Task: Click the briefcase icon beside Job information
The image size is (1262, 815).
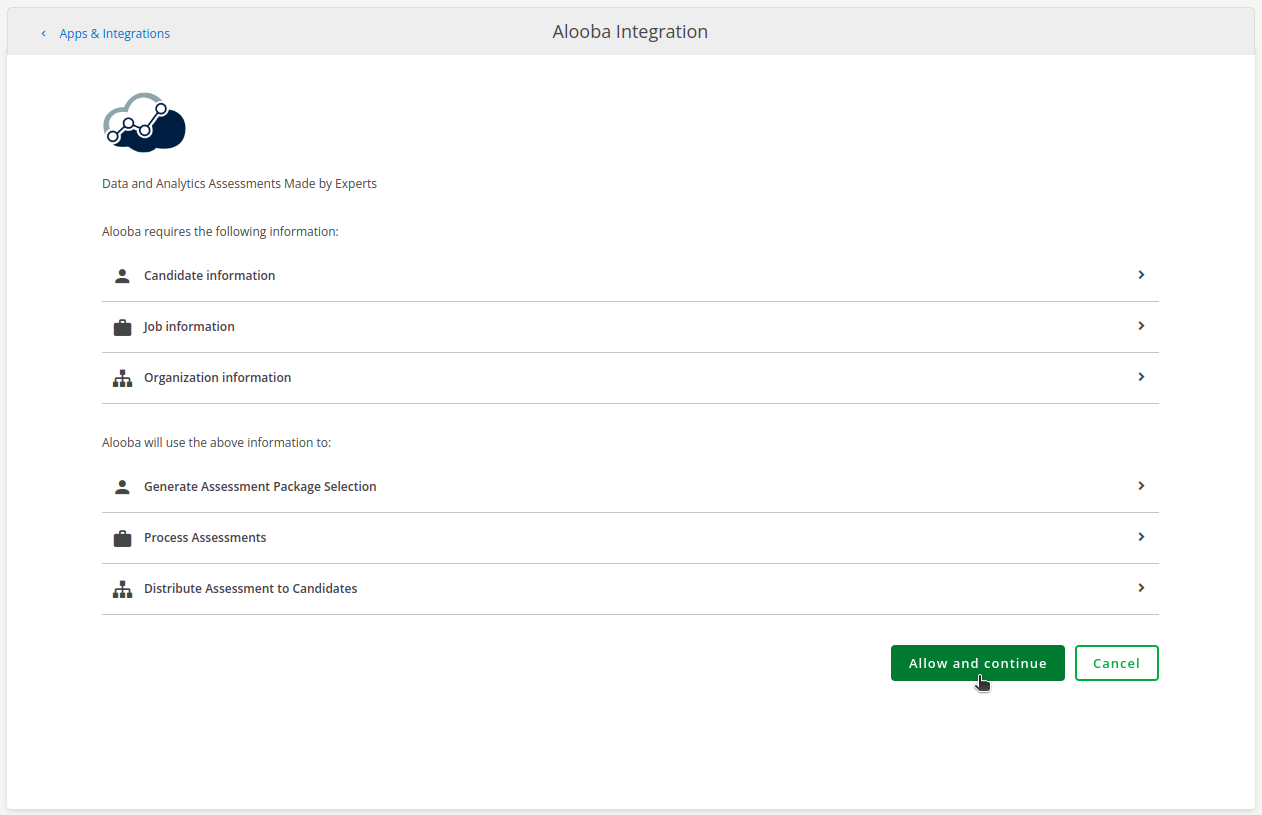Action: click(122, 327)
